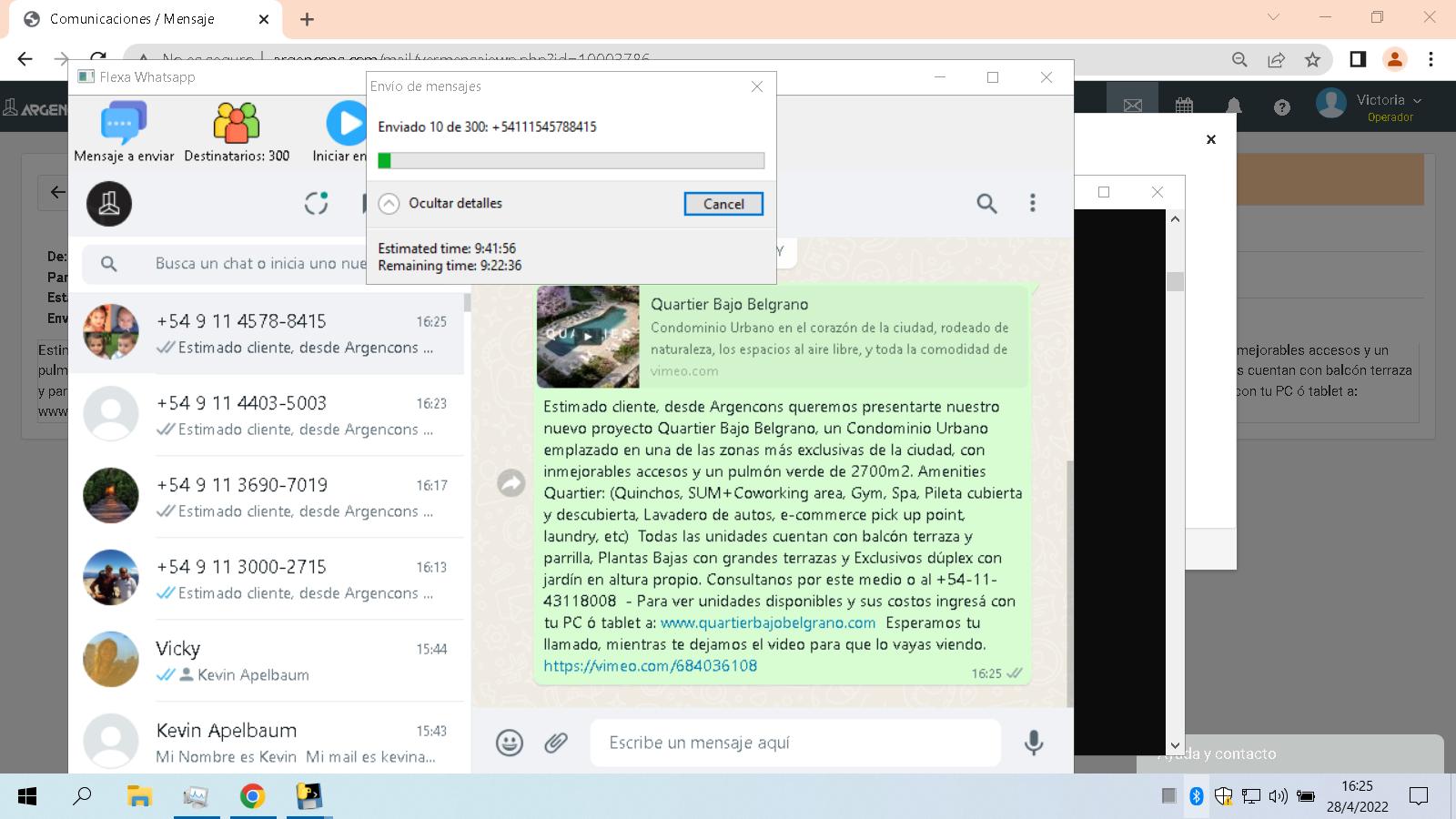Image resolution: width=1456 pixels, height=819 pixels.
Task: Open WhatsApp profile avatar icon
Action: 109,204
